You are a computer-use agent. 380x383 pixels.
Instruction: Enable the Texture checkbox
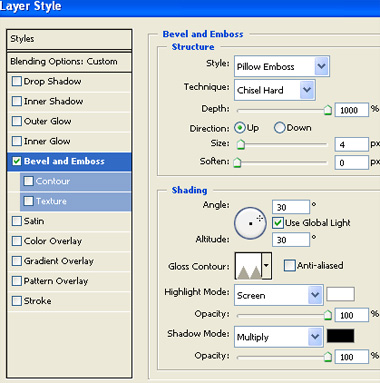29,201
